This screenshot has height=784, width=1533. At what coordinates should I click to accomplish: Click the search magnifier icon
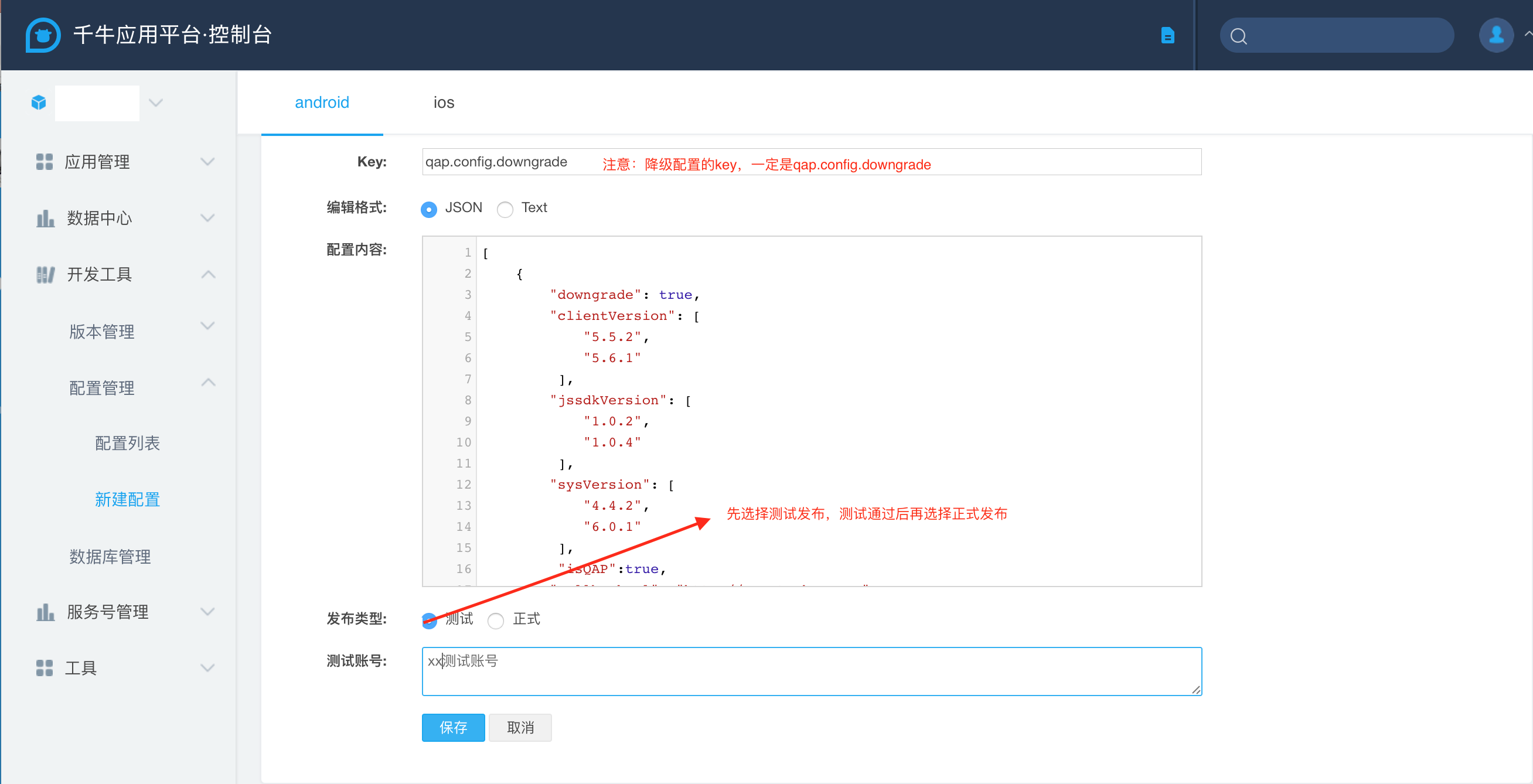click(x=1238, y=36)
